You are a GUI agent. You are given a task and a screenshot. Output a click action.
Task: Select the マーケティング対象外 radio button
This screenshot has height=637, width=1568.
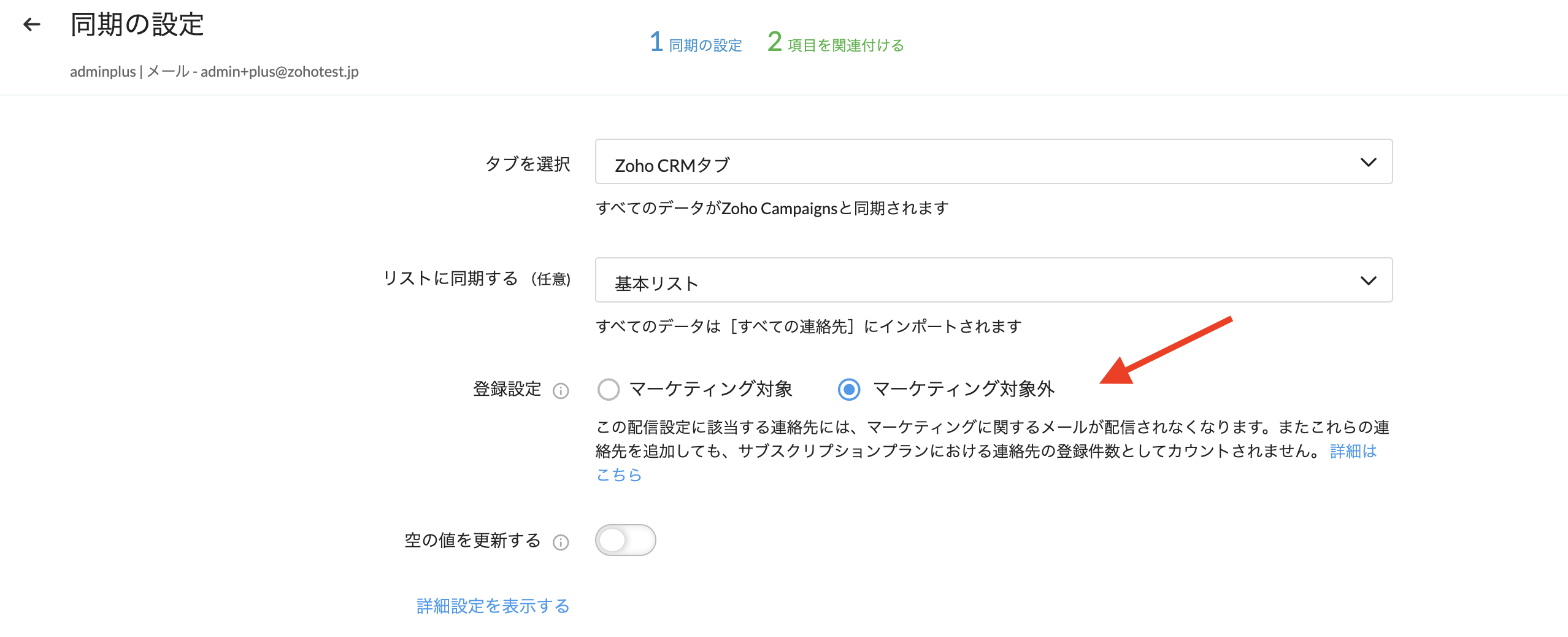(849, 389)
